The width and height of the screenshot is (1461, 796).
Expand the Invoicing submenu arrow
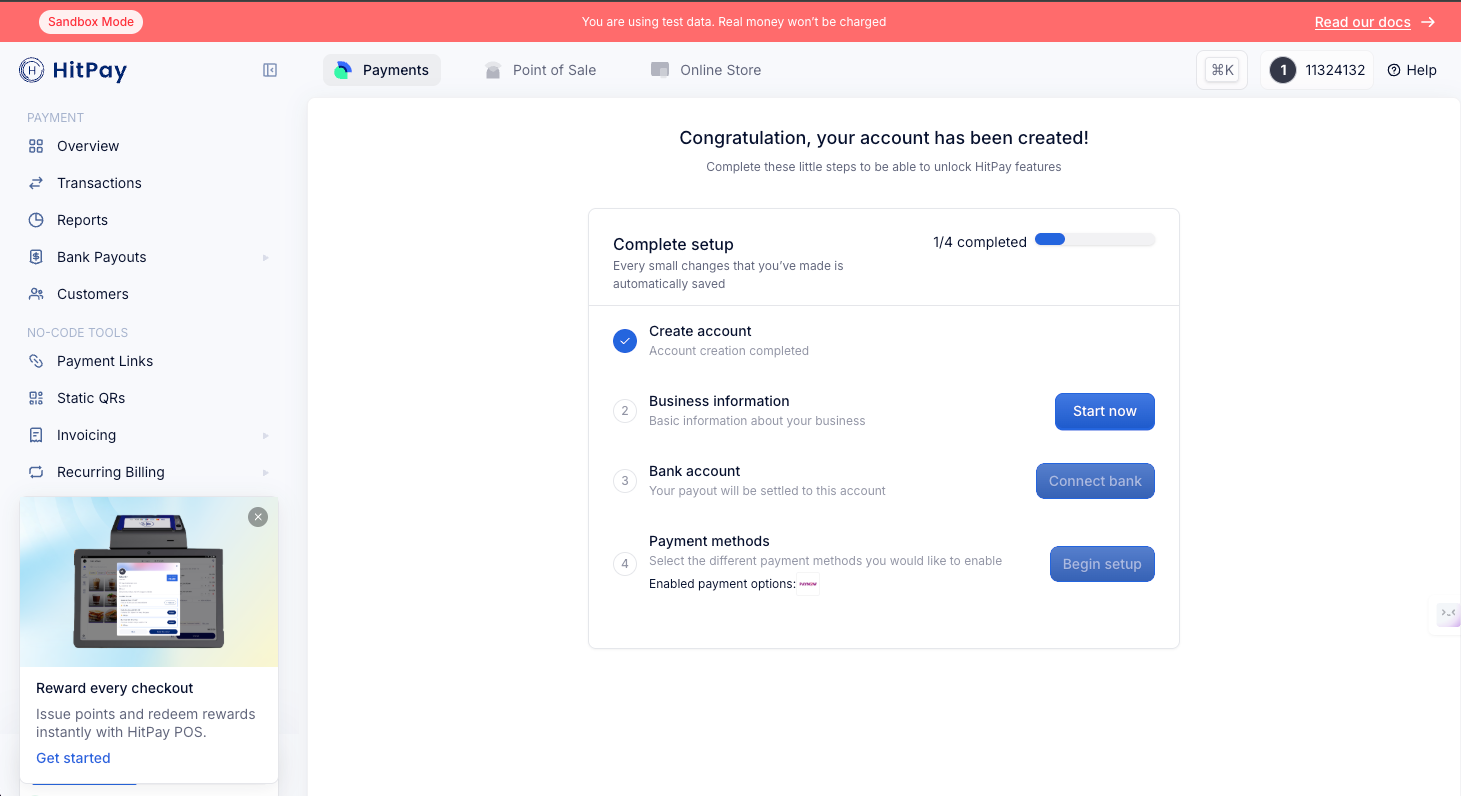(266, 436)
